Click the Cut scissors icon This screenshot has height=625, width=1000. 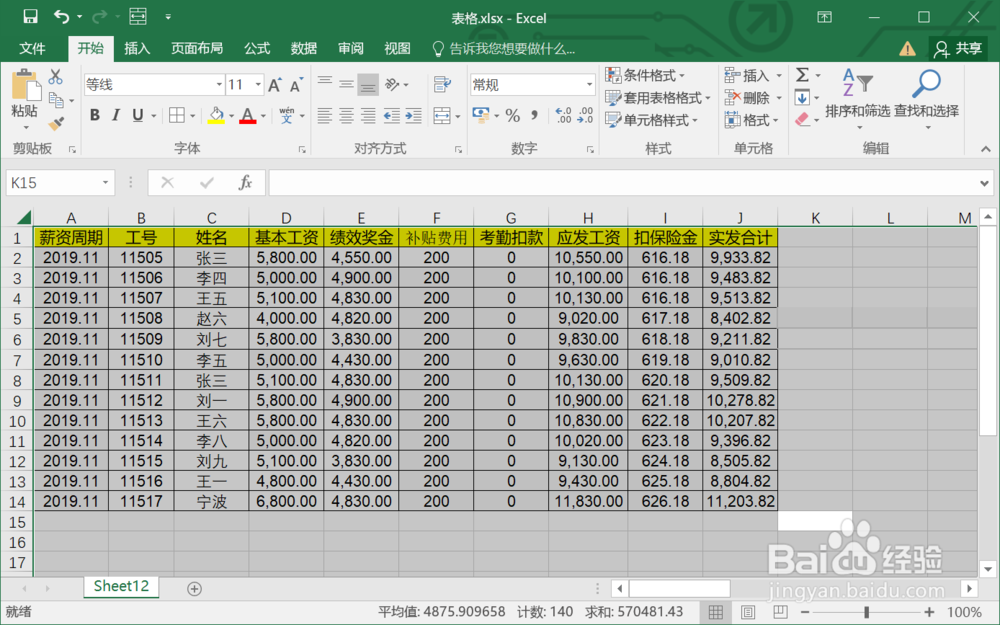(55, 77)
